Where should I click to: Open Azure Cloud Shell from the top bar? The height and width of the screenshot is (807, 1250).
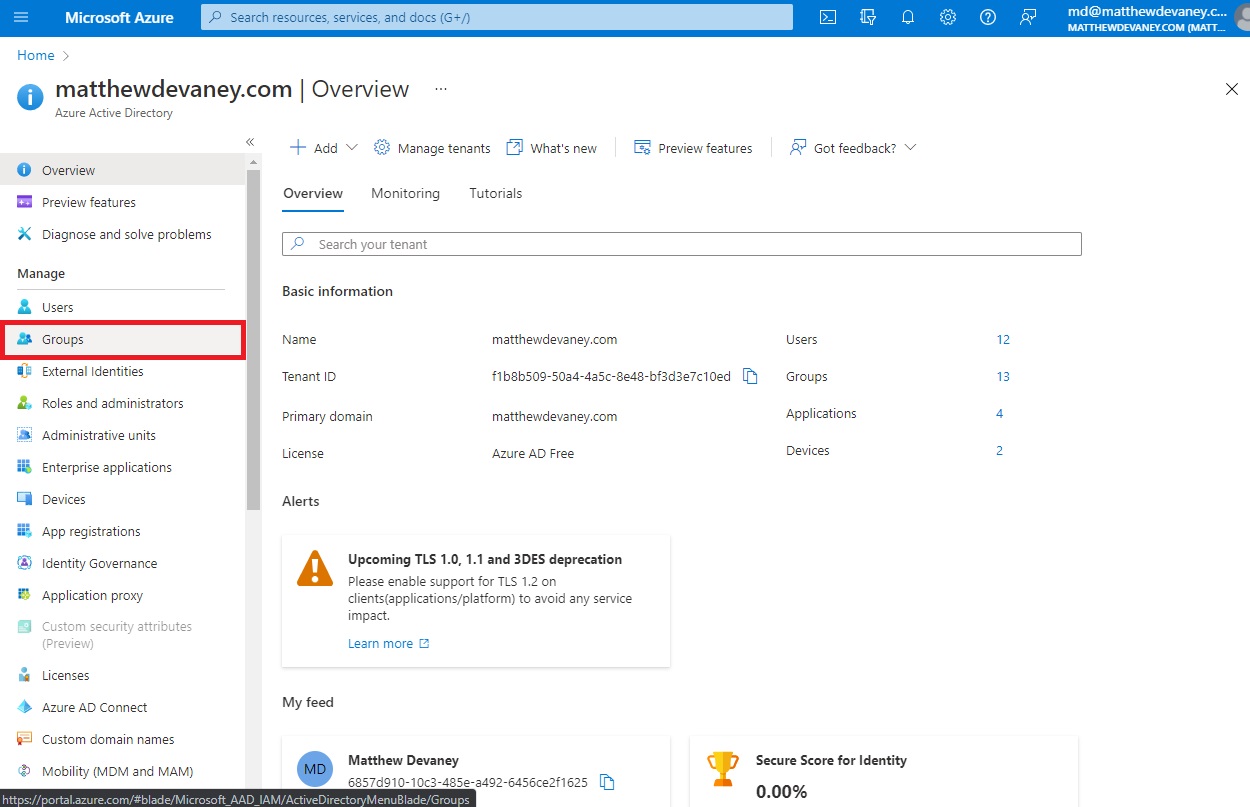[x=827, y=17]
